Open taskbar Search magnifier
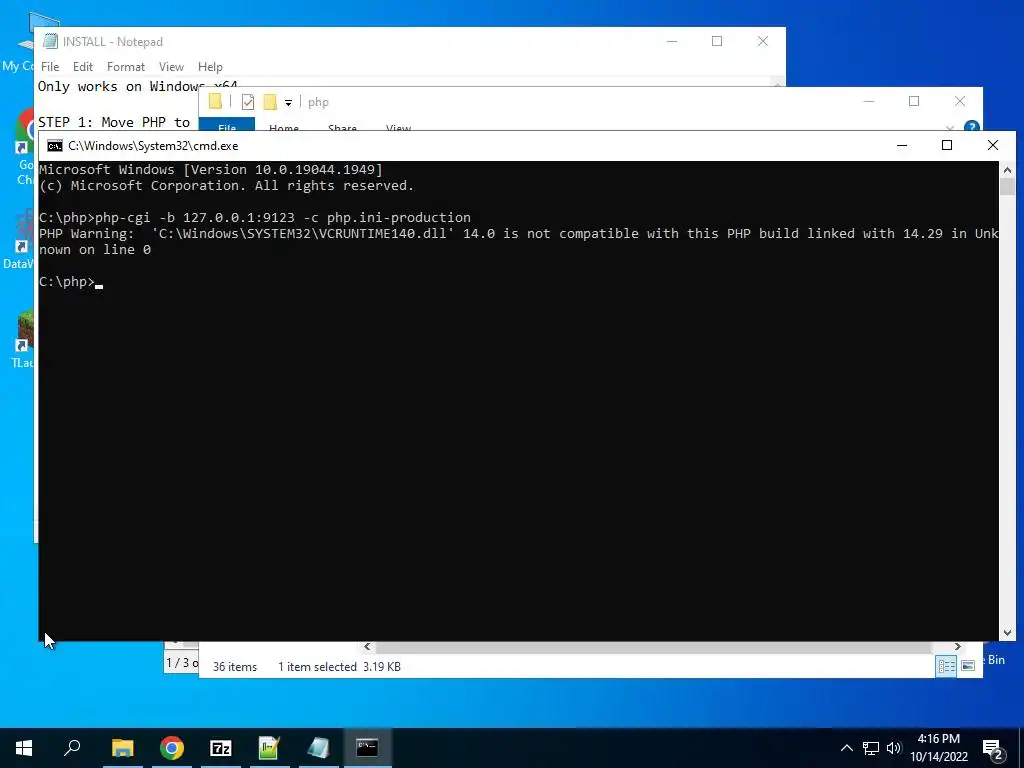Viewport: 1024px width, 768px height. click(x=72, y=748)
